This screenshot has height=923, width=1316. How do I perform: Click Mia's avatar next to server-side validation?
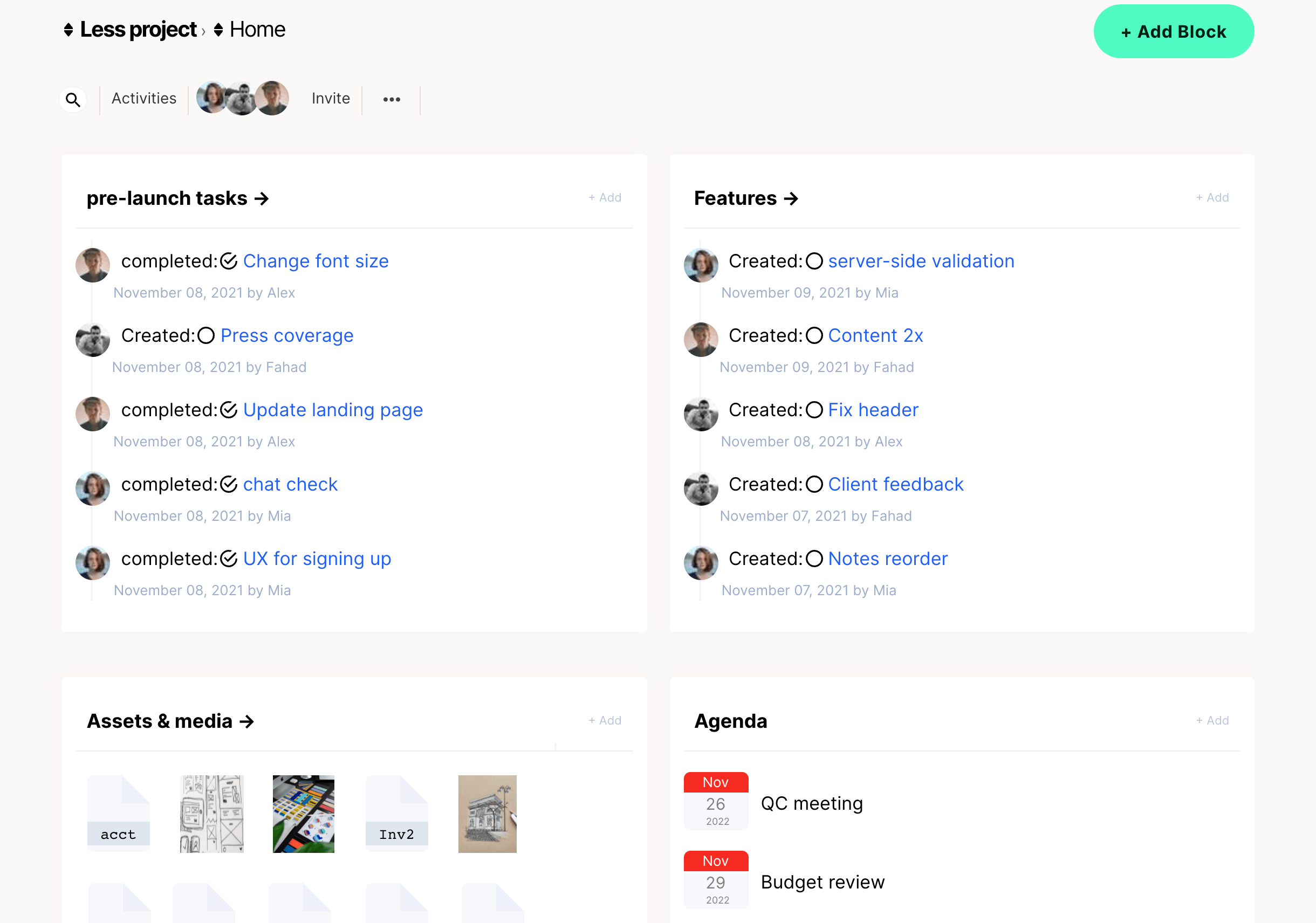click(701, 265)
